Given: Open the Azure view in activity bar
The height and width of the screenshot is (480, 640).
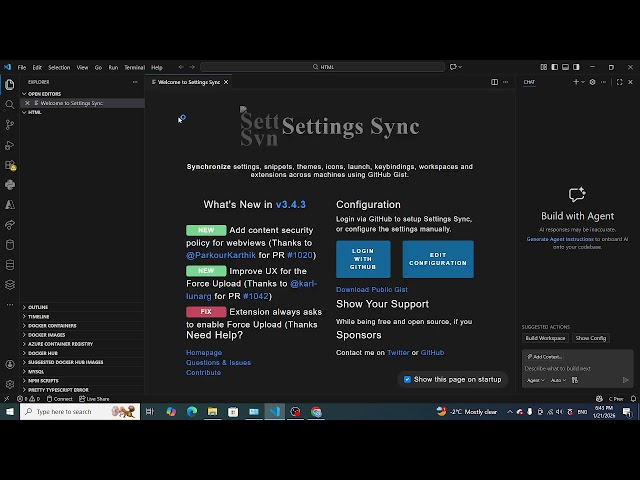Looking at the screenshot, I should coord(10,205).
